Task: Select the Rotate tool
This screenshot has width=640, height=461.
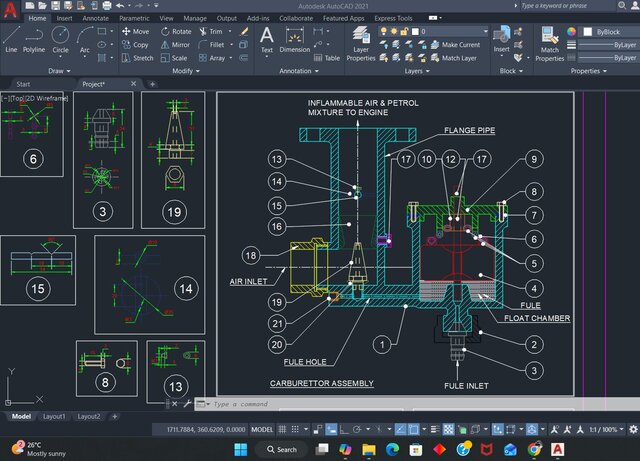Action: coord(176,31)
